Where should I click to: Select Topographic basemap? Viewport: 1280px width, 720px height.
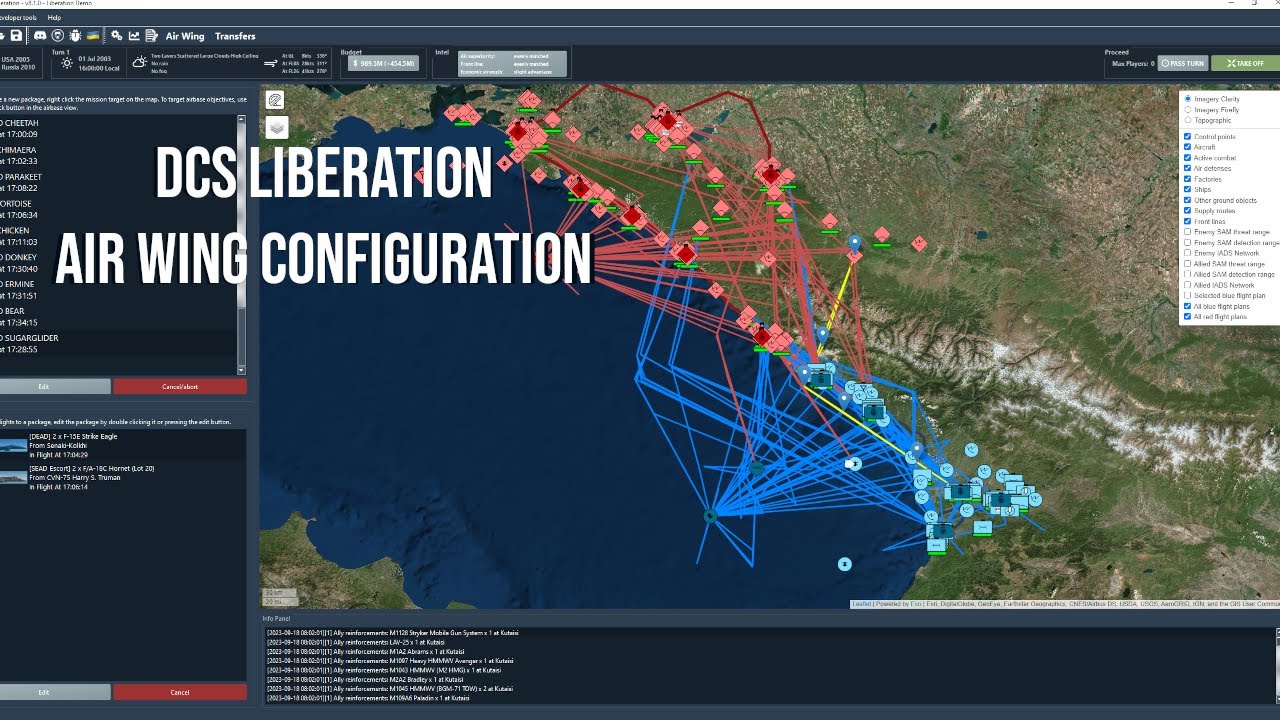(1187, 120)
